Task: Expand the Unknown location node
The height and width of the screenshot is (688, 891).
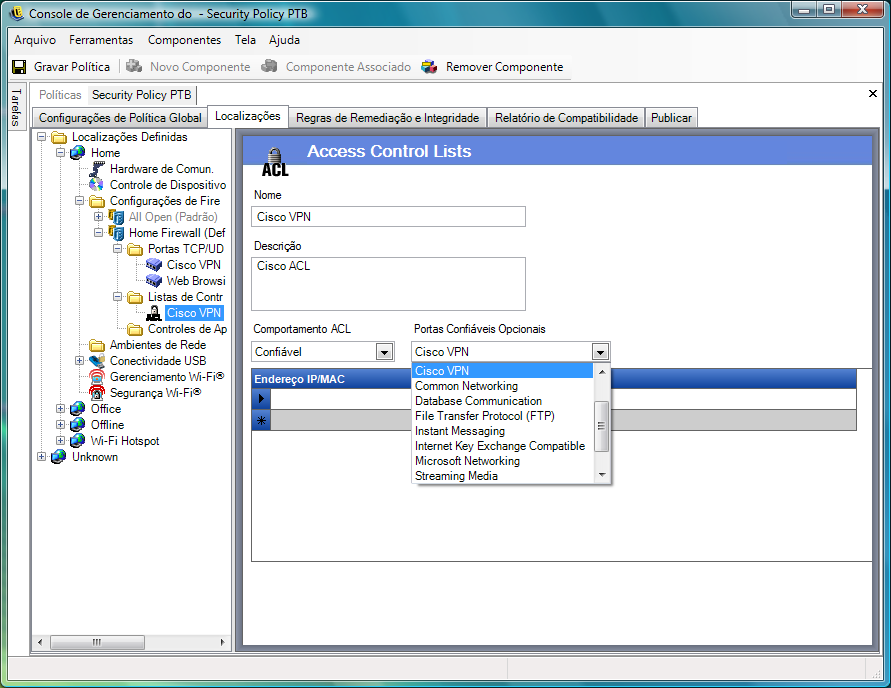Action: coord(41,456)
